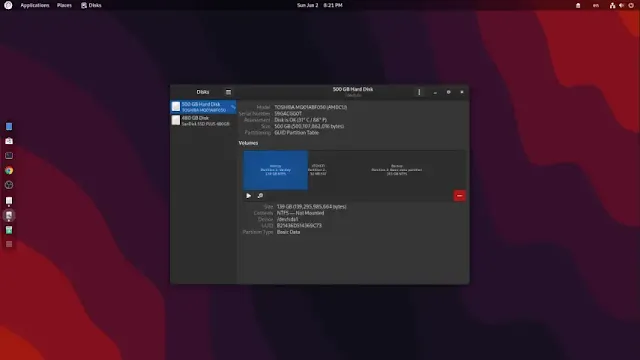The image size is (640, 360).
Task: Open the terminal icon in dock
Action: coord(9,156)
